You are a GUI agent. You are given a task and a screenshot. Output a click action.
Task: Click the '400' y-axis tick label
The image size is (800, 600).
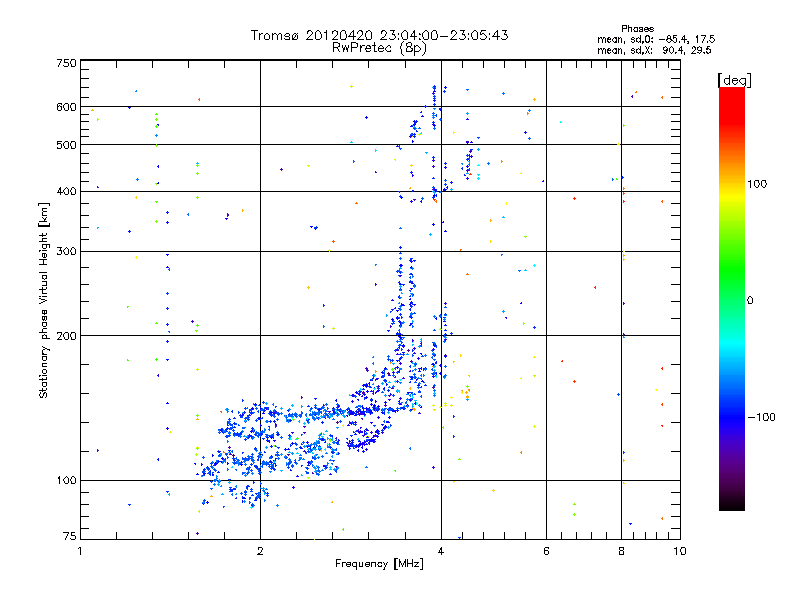[66, 191]
